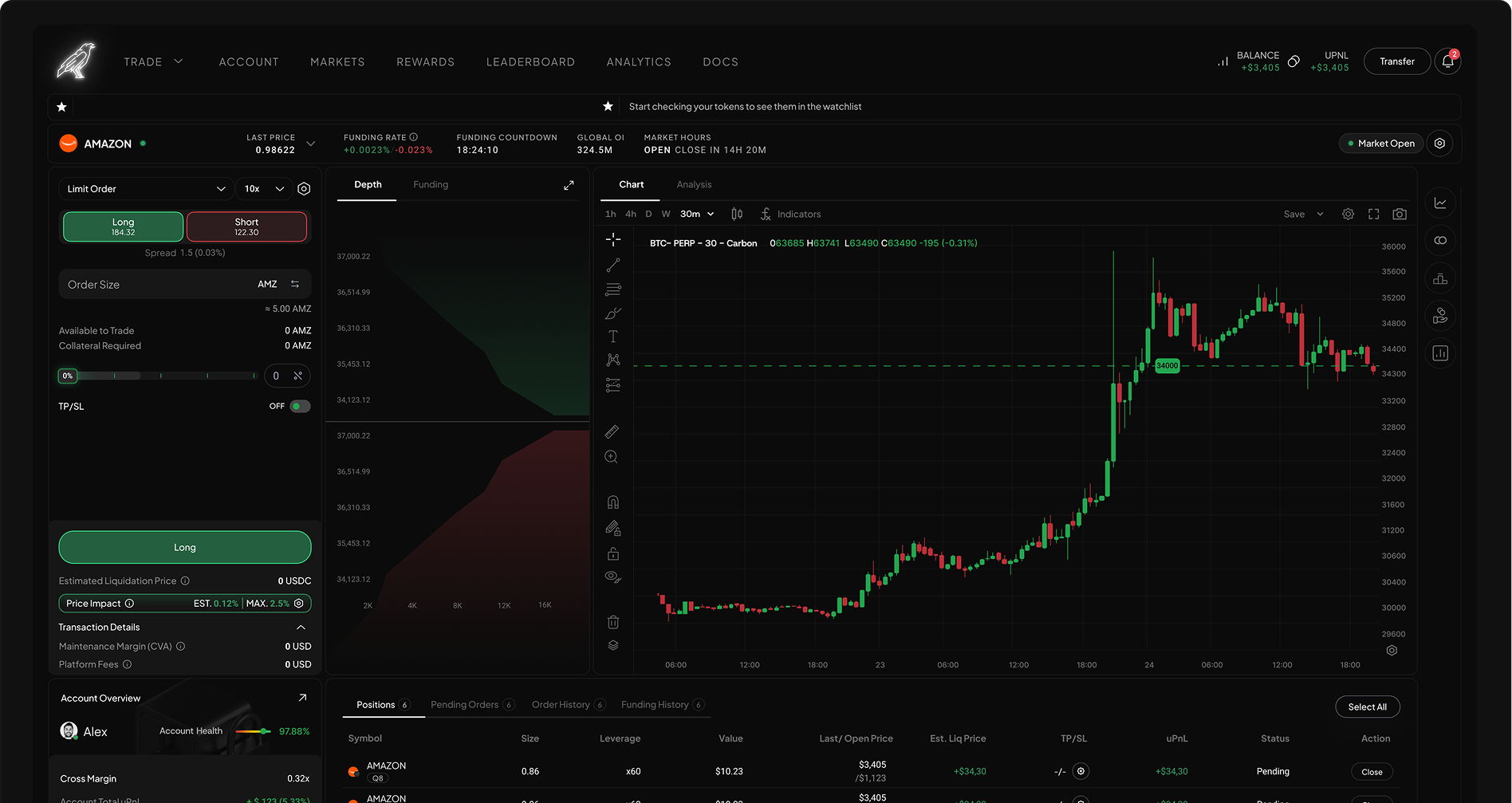Select the Short side toggle 122.30
The image size is (1512, 803).
[x=246, y=226]
